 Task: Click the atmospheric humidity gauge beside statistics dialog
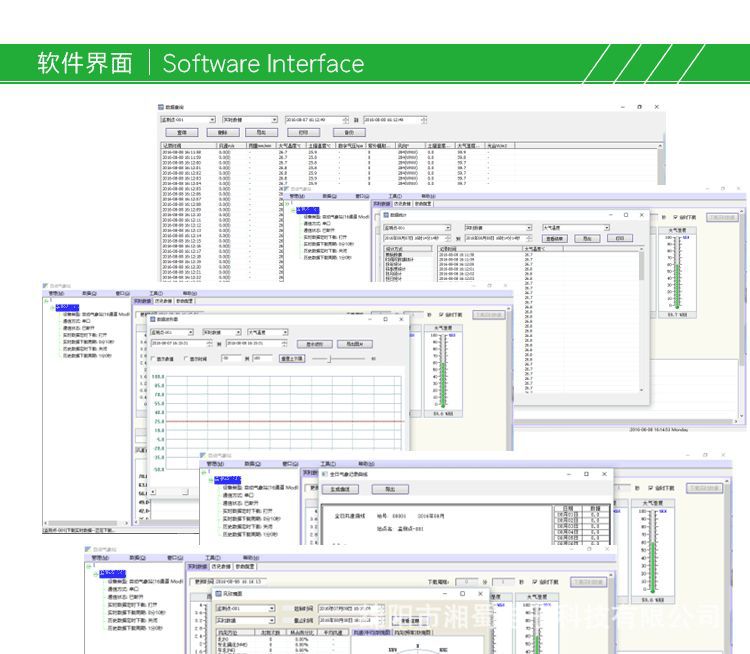677,273
